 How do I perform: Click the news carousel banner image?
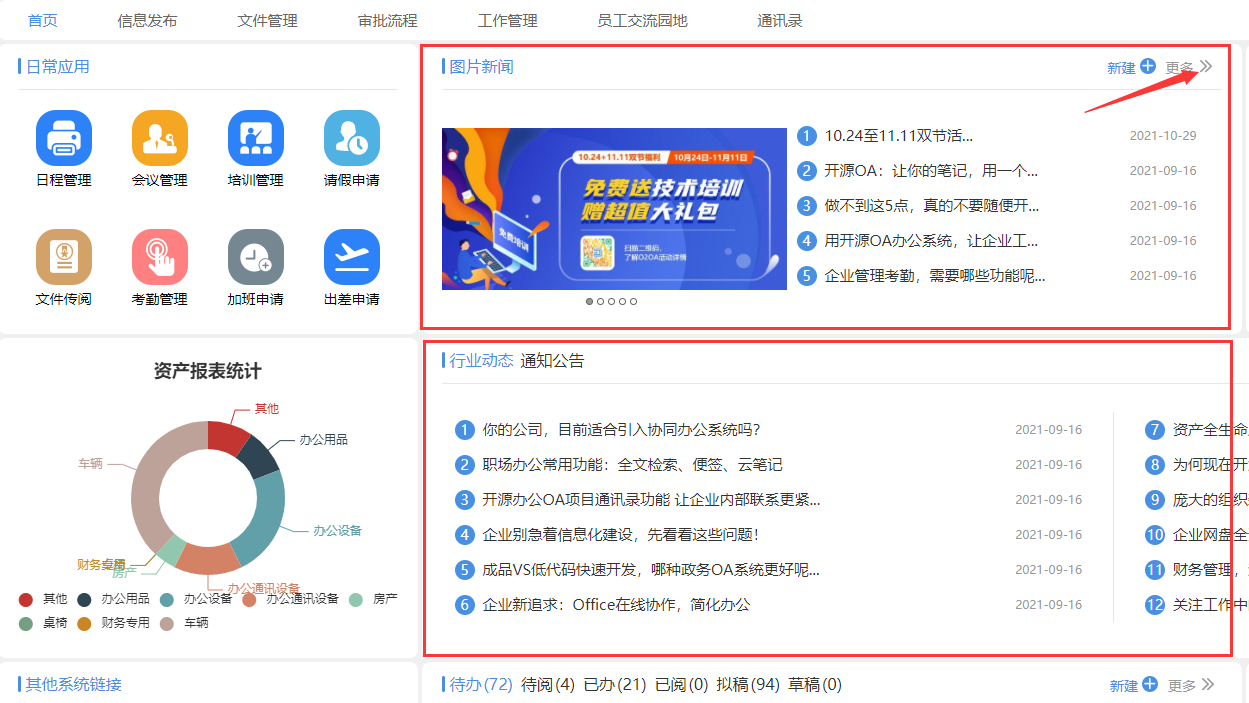pyautogui.click(x=614, y=209)
